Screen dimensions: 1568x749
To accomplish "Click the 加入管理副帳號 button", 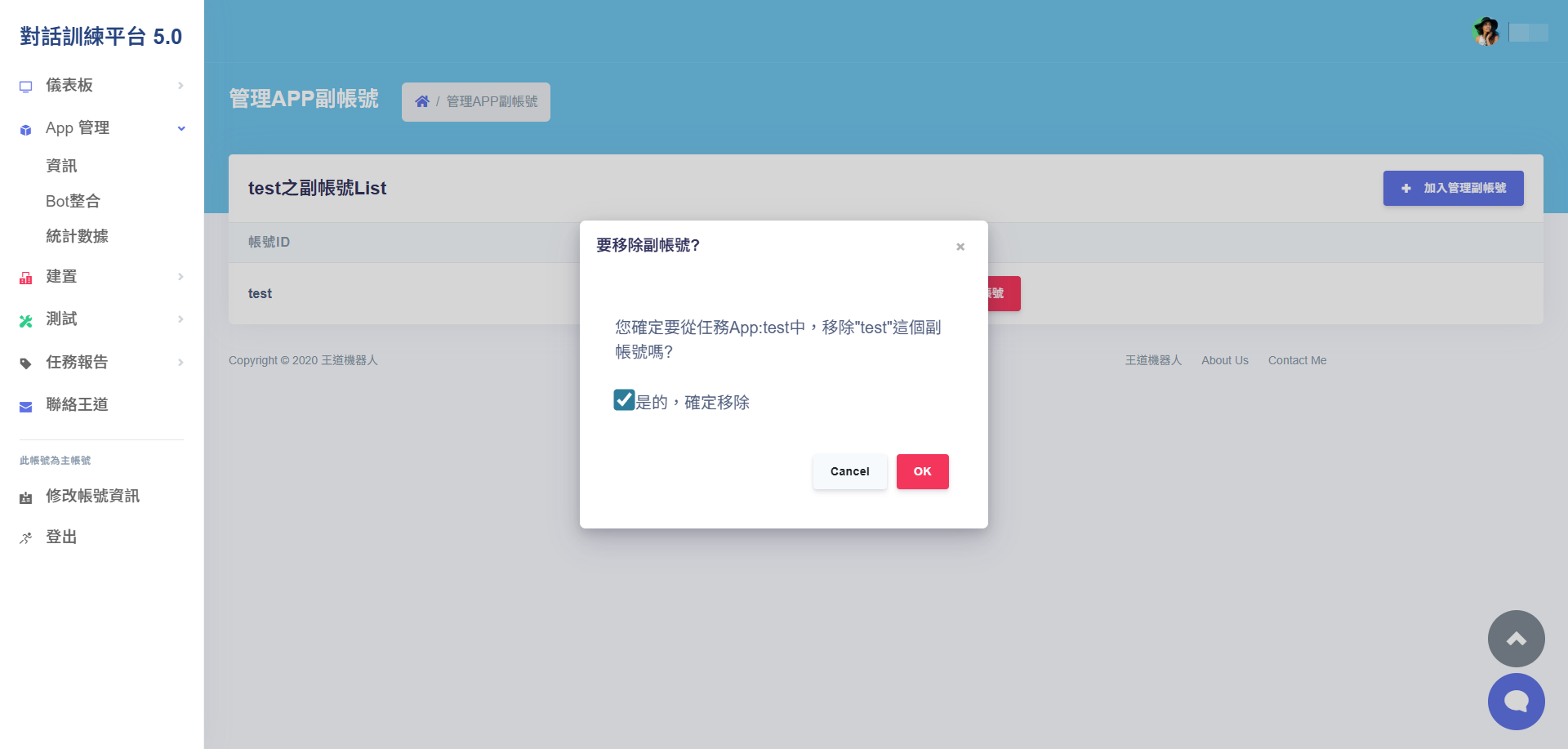I will pyautogui.click(x=1454, y=188).
